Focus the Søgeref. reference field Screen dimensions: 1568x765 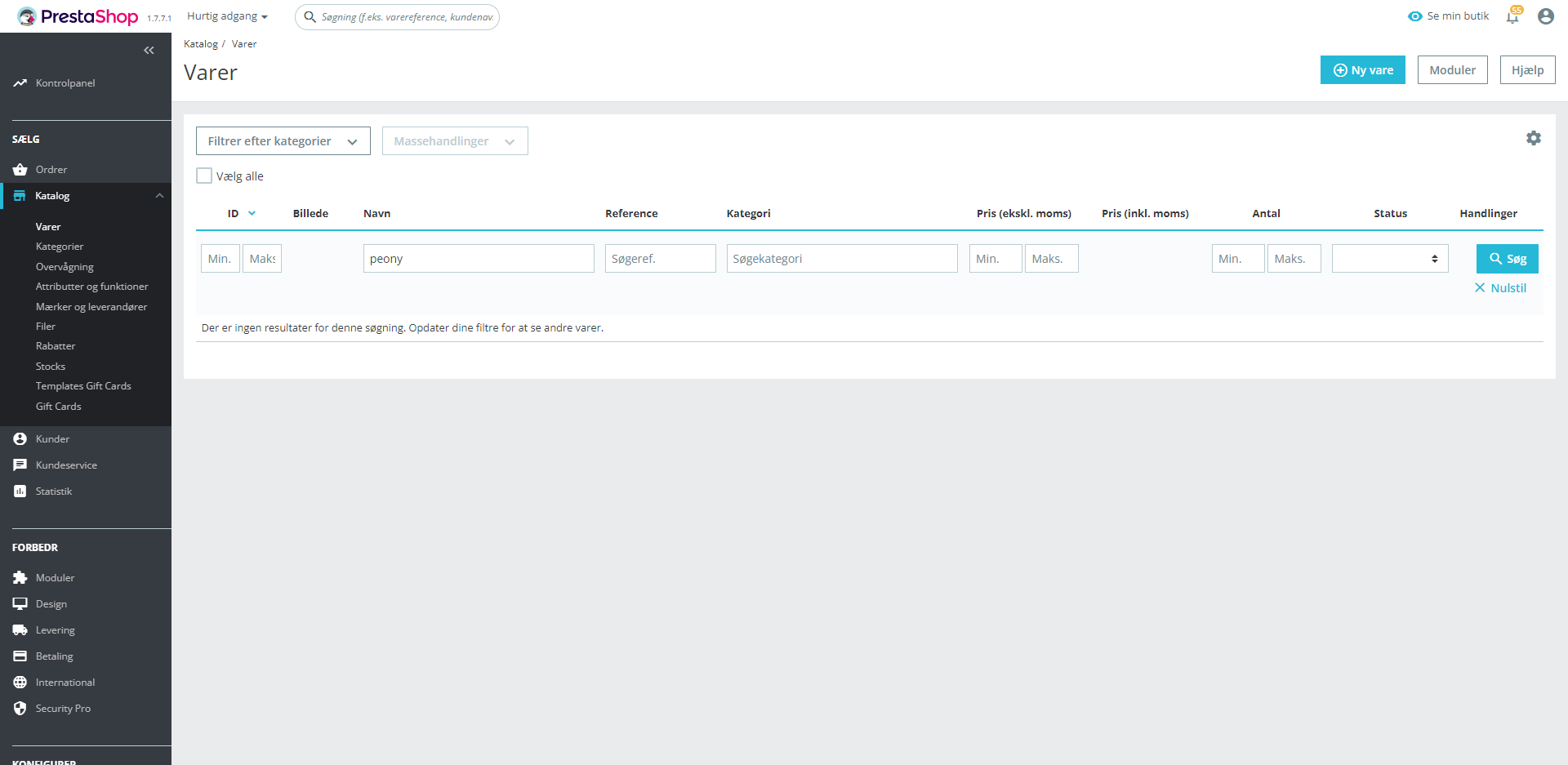(x=661, y=259)
